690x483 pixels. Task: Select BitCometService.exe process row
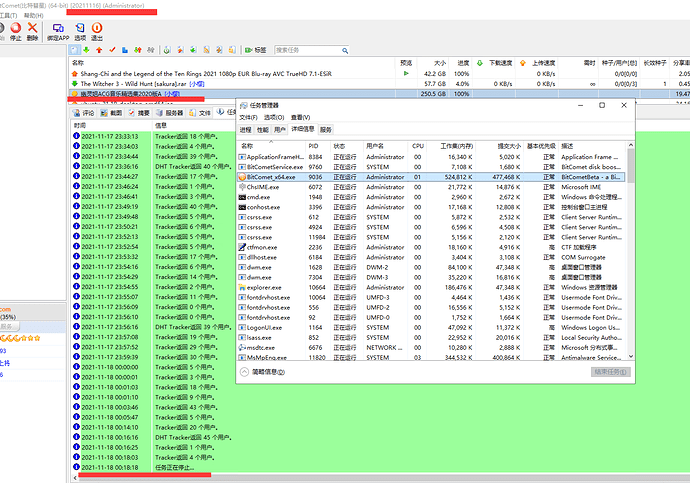tap(432, 167)
